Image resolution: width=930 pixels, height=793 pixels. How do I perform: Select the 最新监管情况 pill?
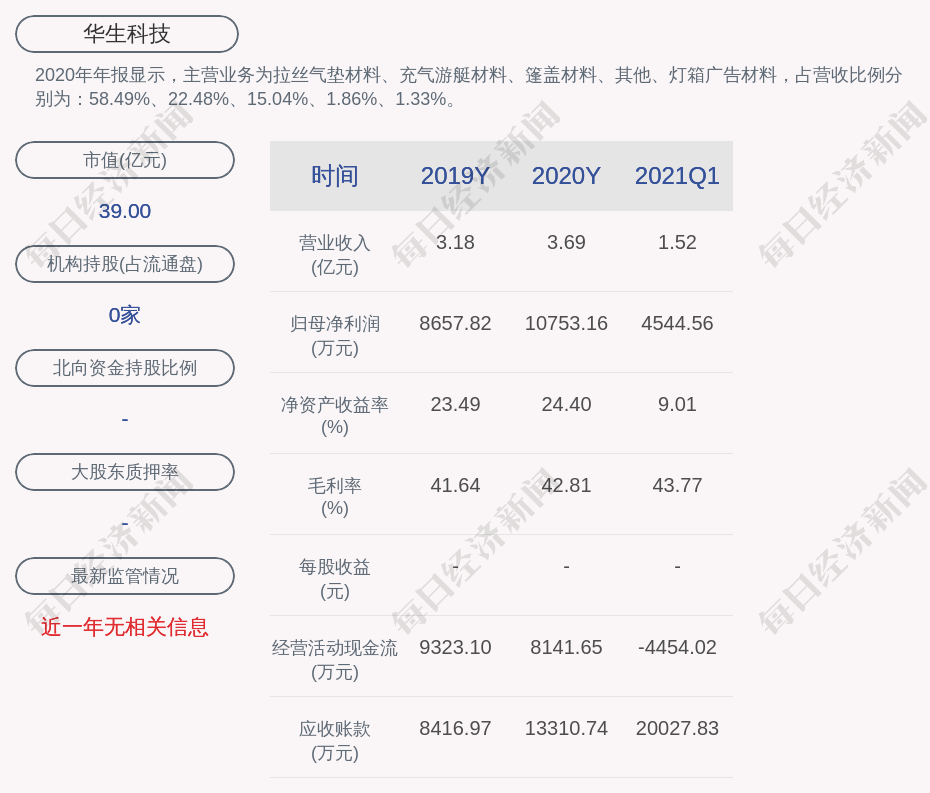coord(125,576)
